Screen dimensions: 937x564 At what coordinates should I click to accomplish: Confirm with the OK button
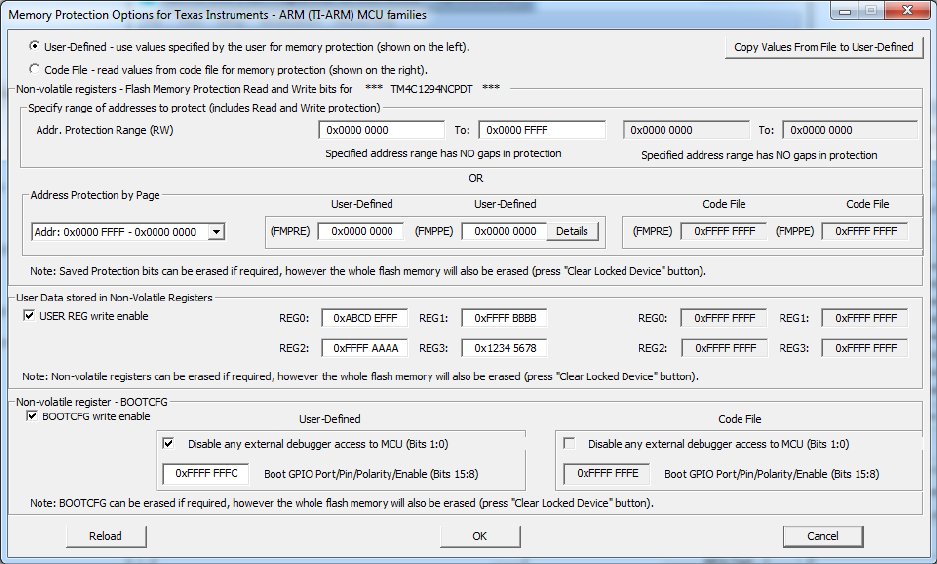[x=480, y=536]
